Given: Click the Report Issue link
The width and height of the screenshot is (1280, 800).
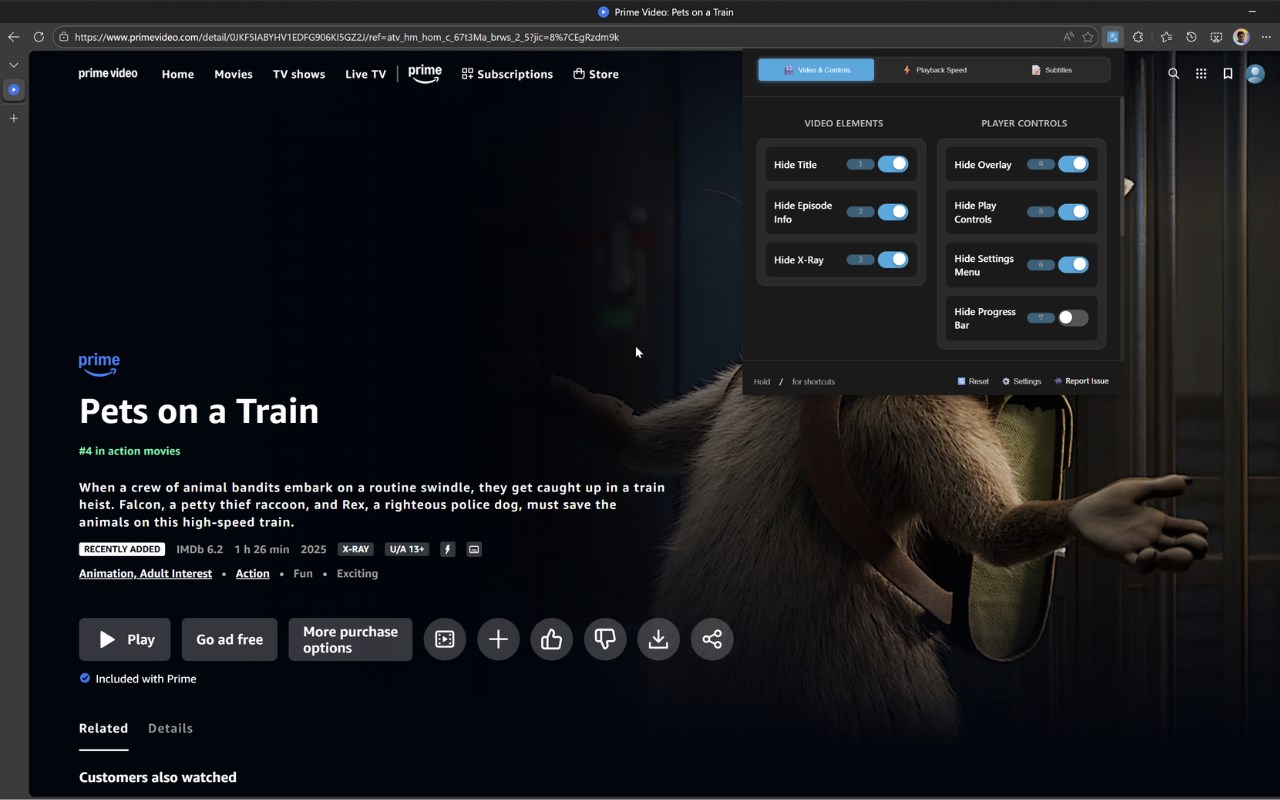Looking at the screenshot, I should coord(1081,381).
